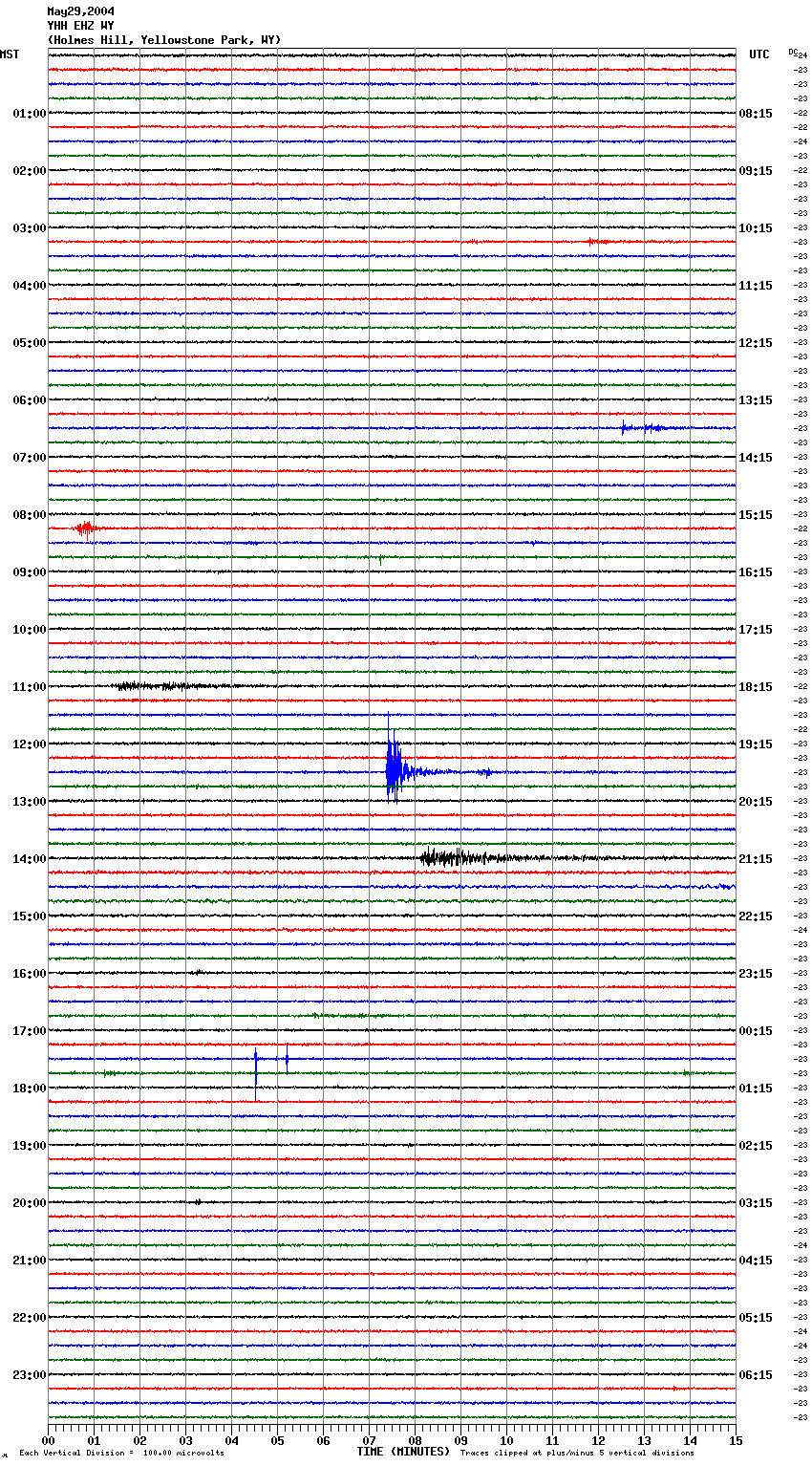
Task: Click the date heading May29,2004
Action: click(x=80, y=11)
